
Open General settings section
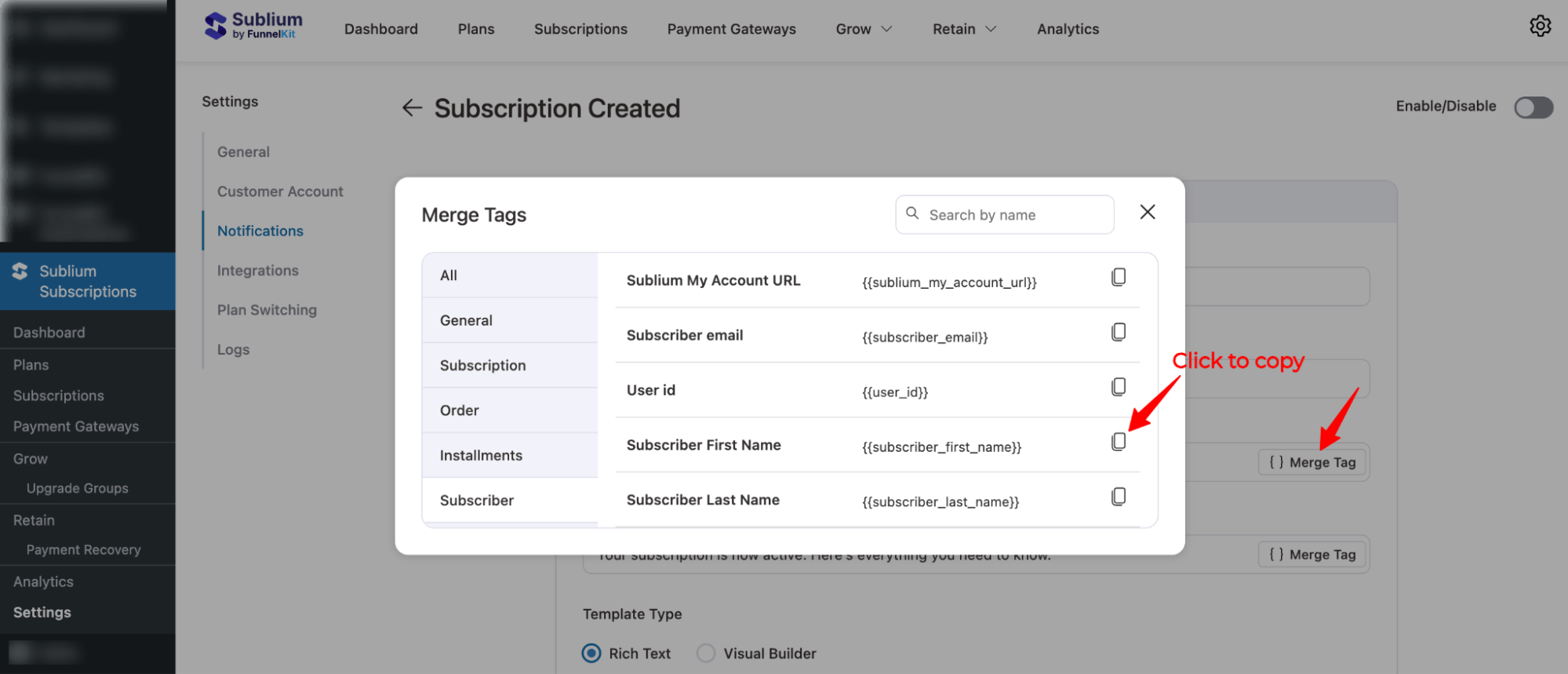click(243, 152)
